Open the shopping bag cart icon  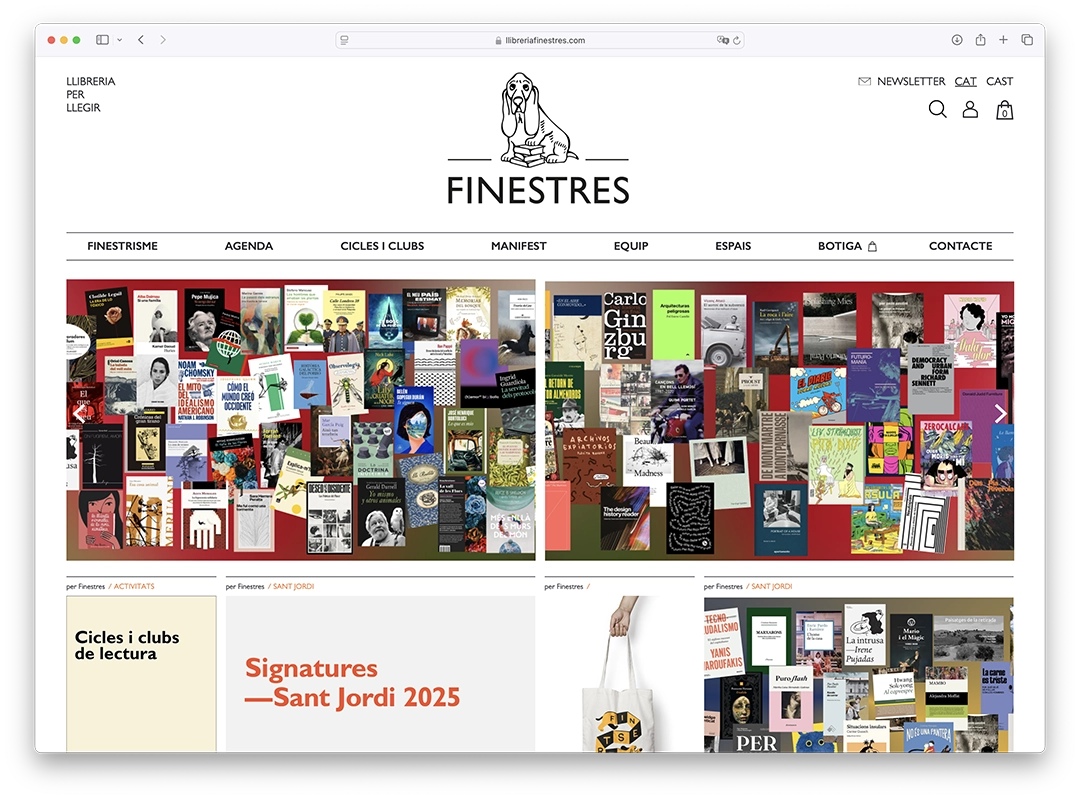pyautogui.click(x=1004, y=110)
